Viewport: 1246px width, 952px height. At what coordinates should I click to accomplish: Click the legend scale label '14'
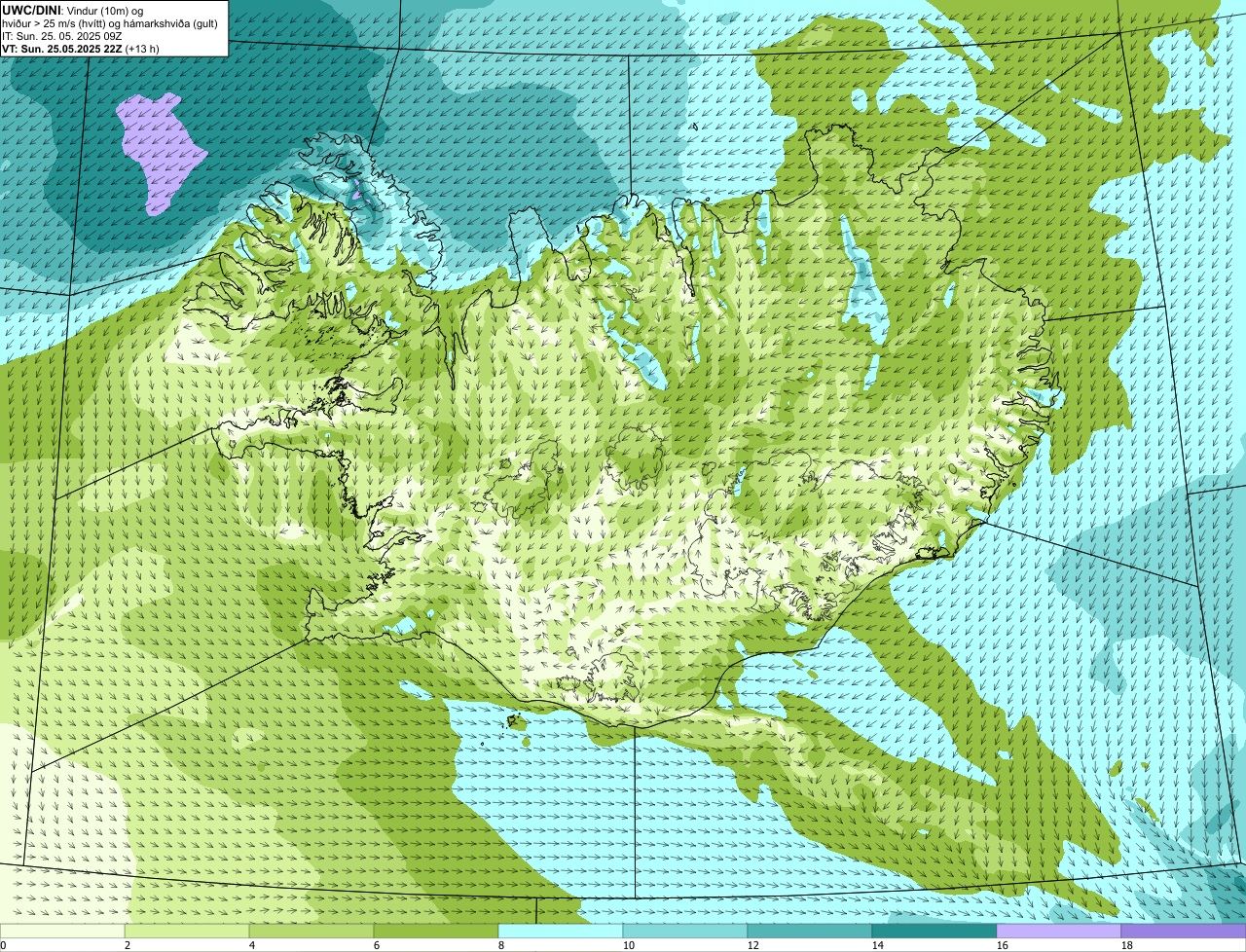(x=878, y=945)
